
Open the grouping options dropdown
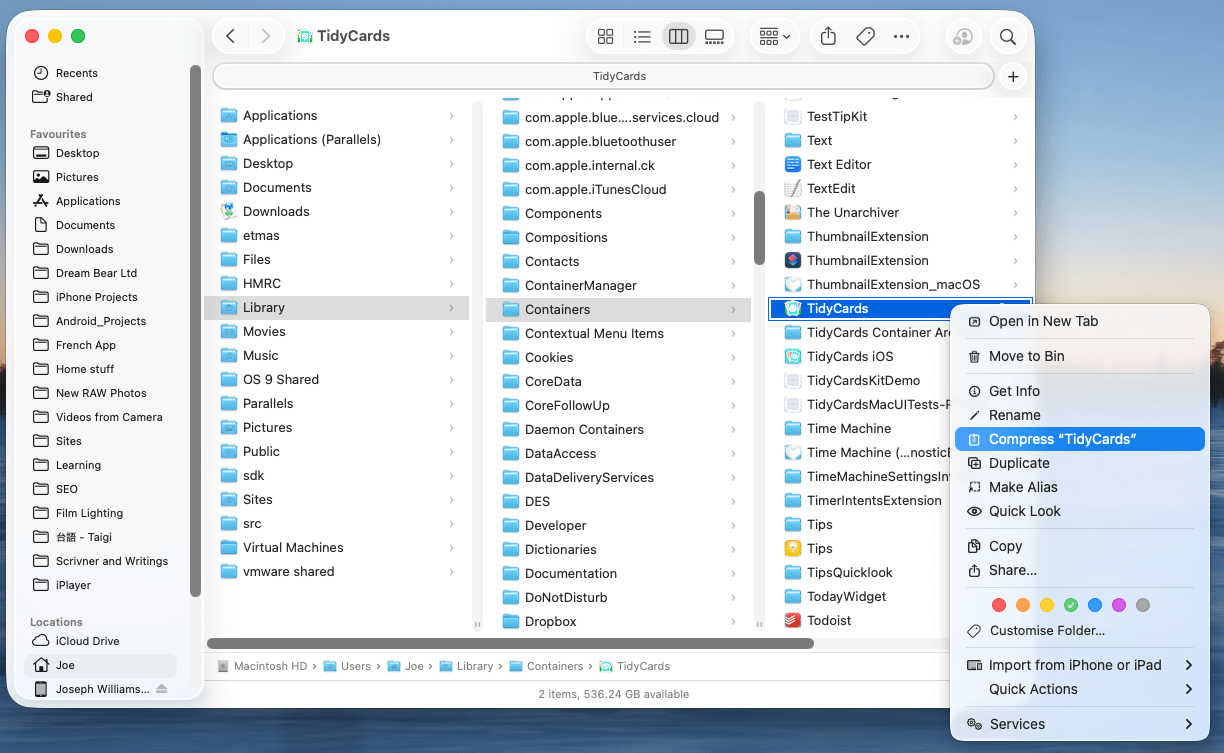pyautogui.click(x=775, y=36)
